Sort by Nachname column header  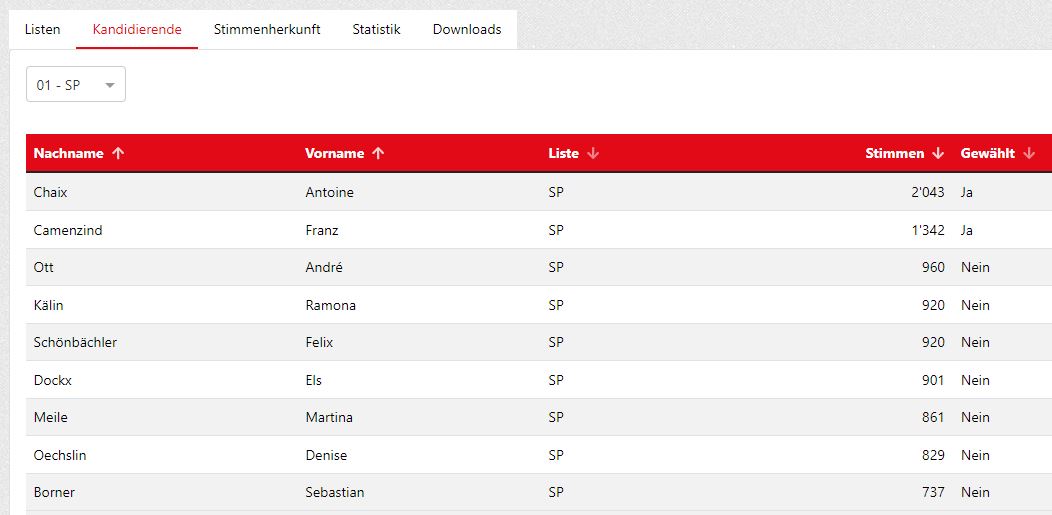[x=68, y=154]
